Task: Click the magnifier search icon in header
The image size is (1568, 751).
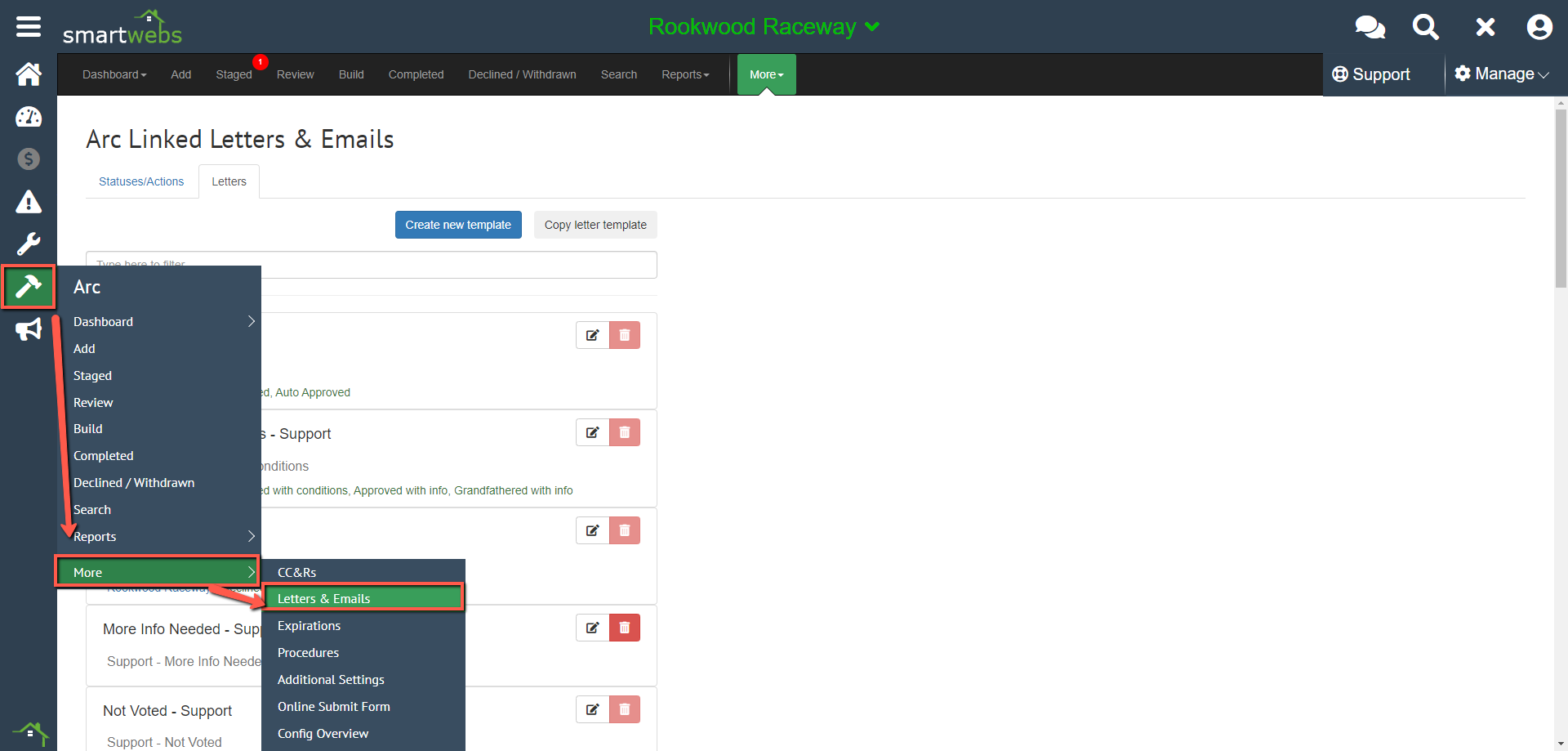Action: 1426,27
